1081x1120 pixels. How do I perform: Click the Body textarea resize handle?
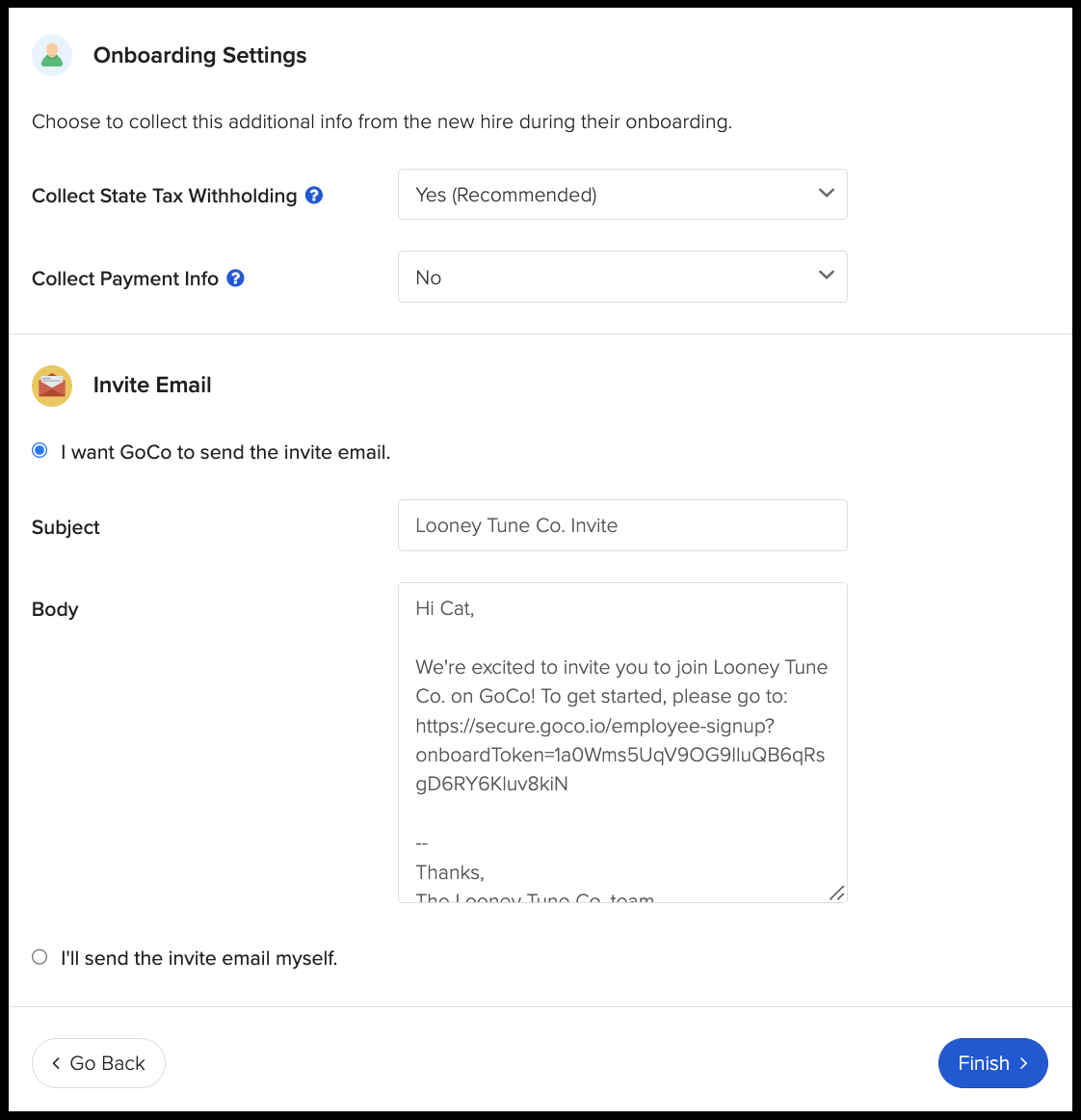coord(837,893)
